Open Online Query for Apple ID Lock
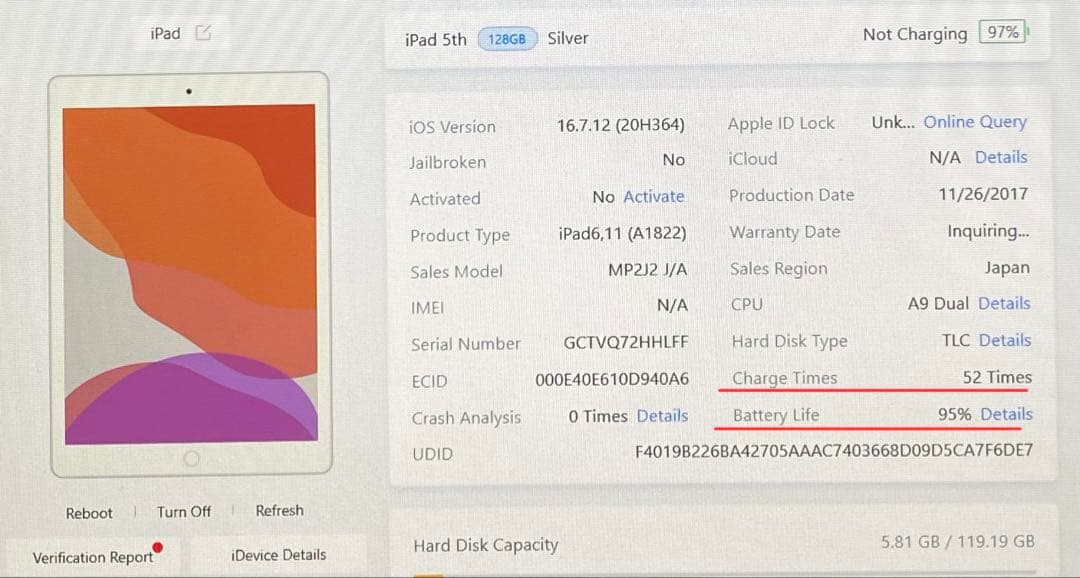 tap(975, 122)
